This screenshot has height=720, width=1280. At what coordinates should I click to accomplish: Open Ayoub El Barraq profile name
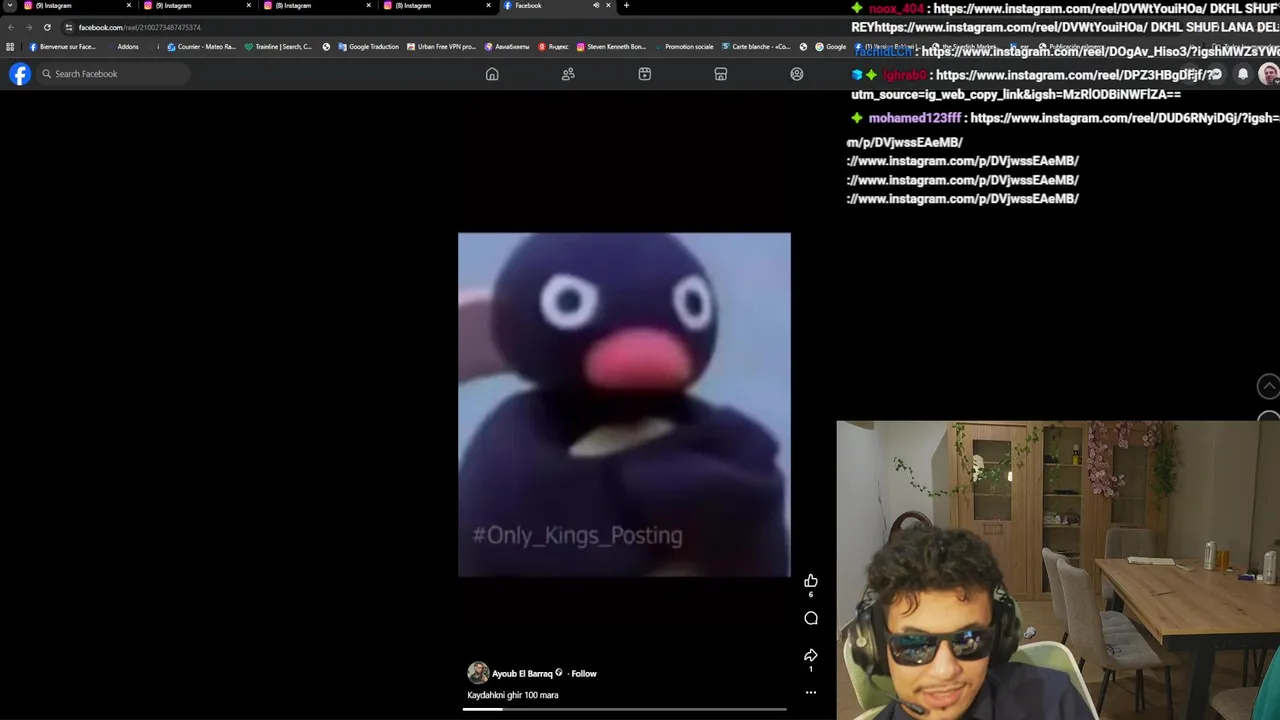[x=522, y=674]
